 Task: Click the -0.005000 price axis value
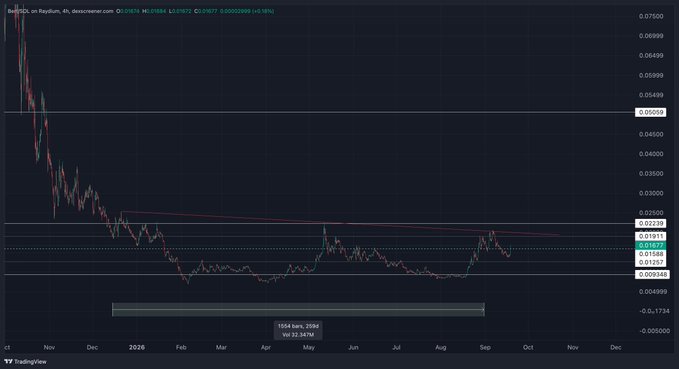tap(654, 330)
